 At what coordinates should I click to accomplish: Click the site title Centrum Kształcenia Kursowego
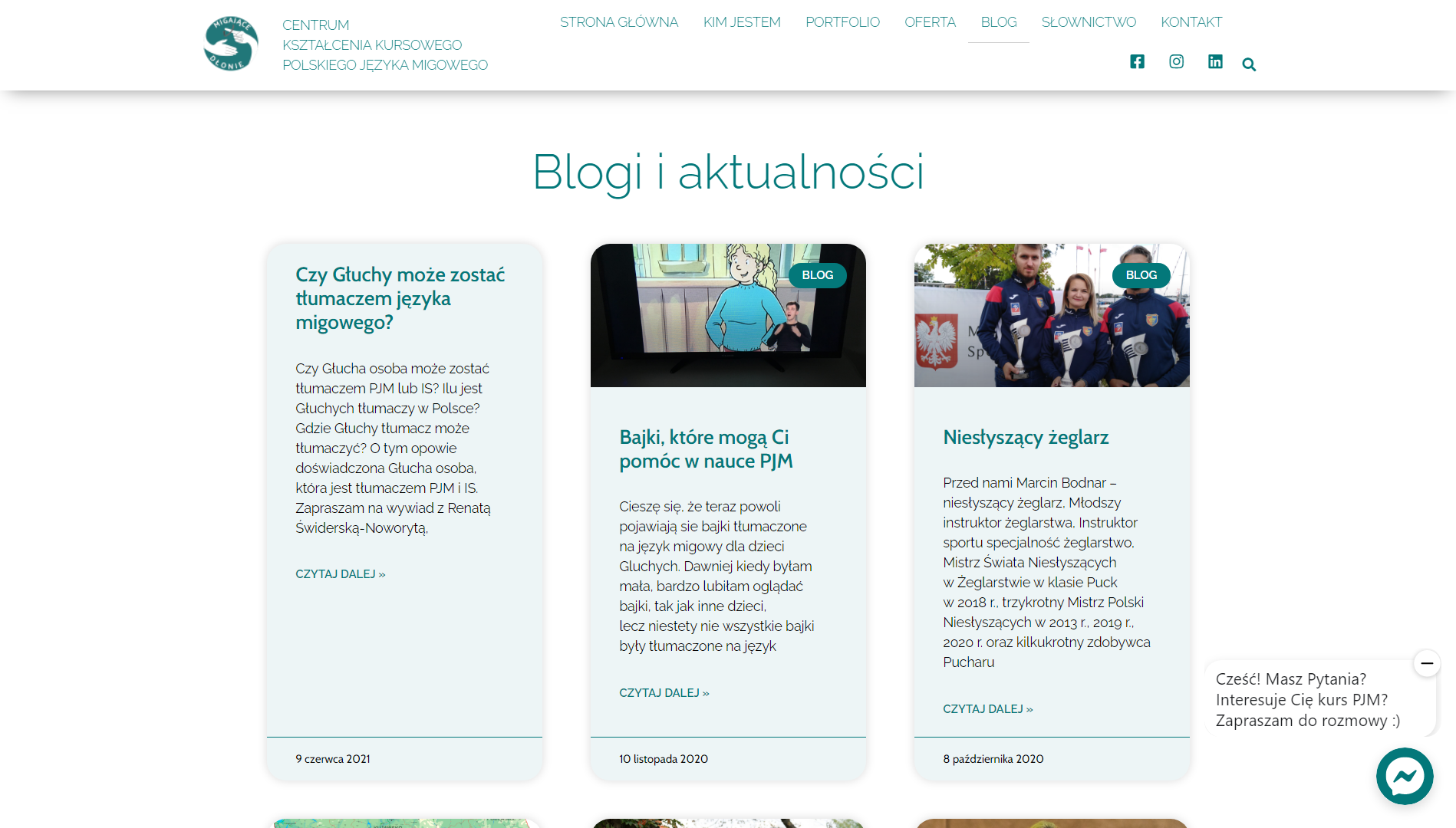[385, 45]
